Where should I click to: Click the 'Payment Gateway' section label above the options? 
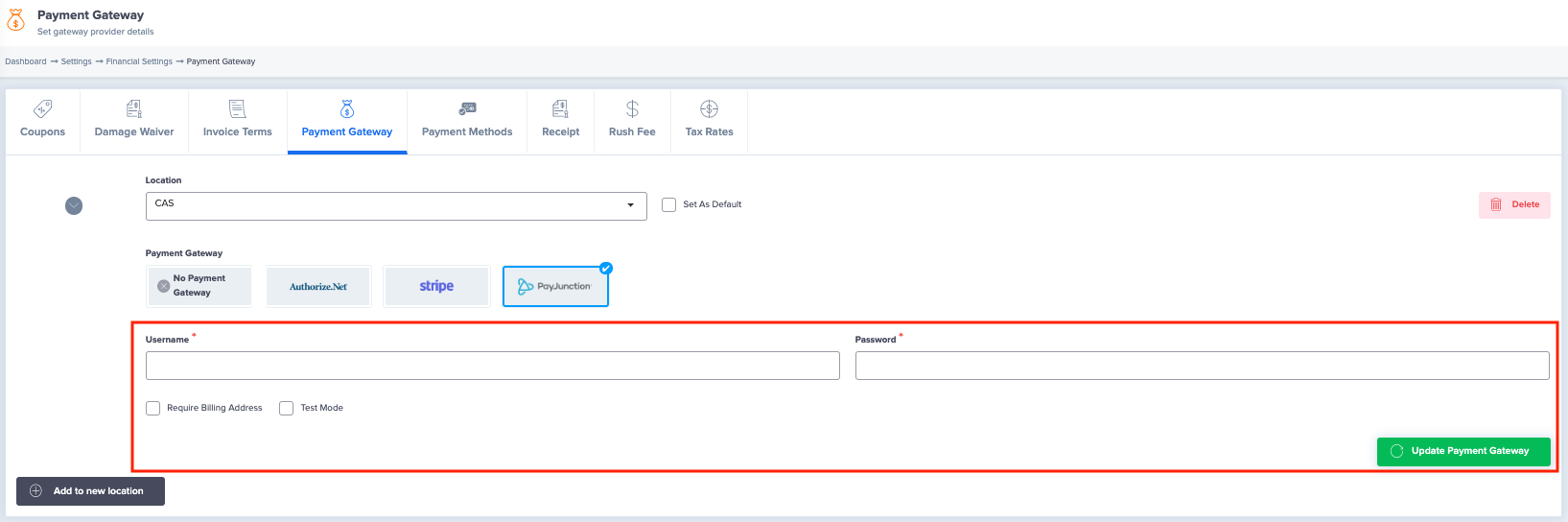click(184, 253)
